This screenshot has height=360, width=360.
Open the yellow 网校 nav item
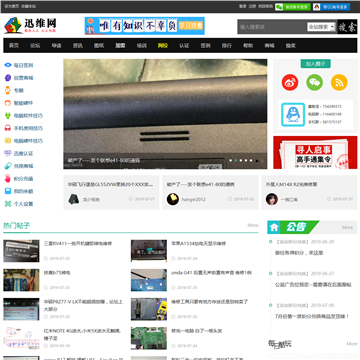coord(163,46)
